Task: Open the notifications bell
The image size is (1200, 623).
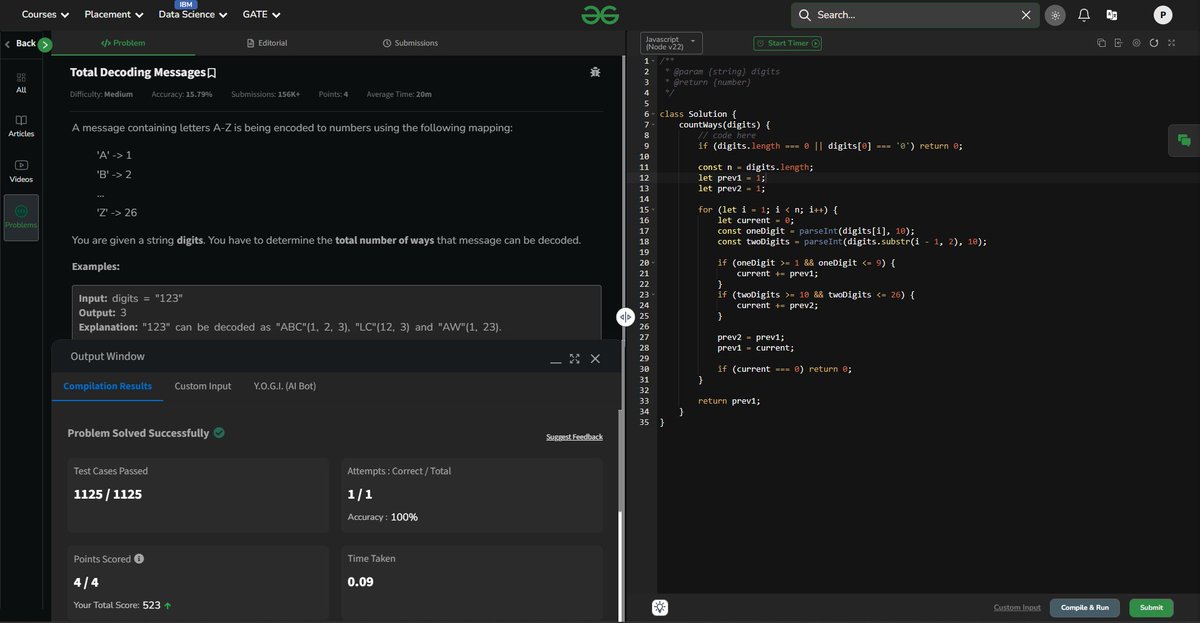Action: pyautogui.click(x=1083, y=15)
